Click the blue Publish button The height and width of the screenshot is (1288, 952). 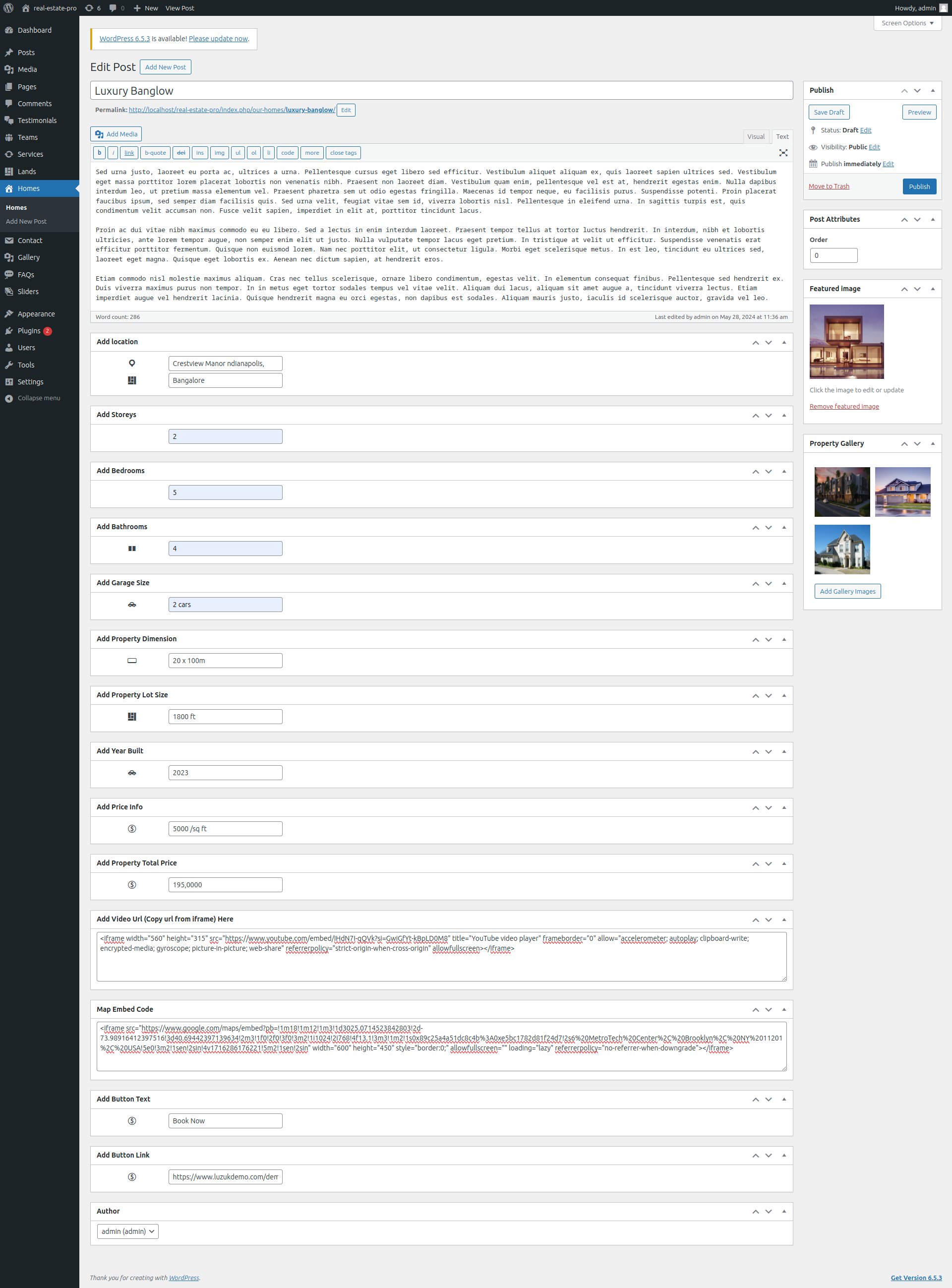919,186
